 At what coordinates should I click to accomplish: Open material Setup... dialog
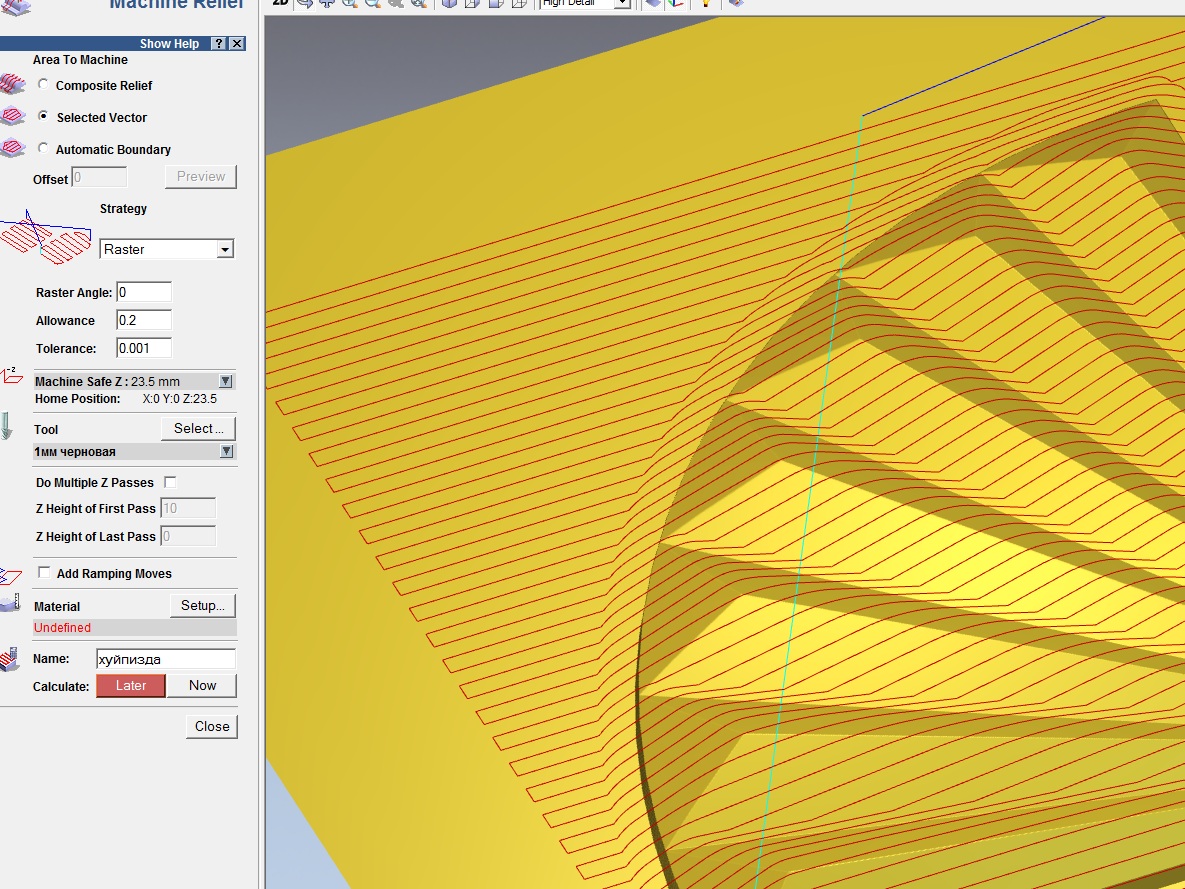point(203,606)
